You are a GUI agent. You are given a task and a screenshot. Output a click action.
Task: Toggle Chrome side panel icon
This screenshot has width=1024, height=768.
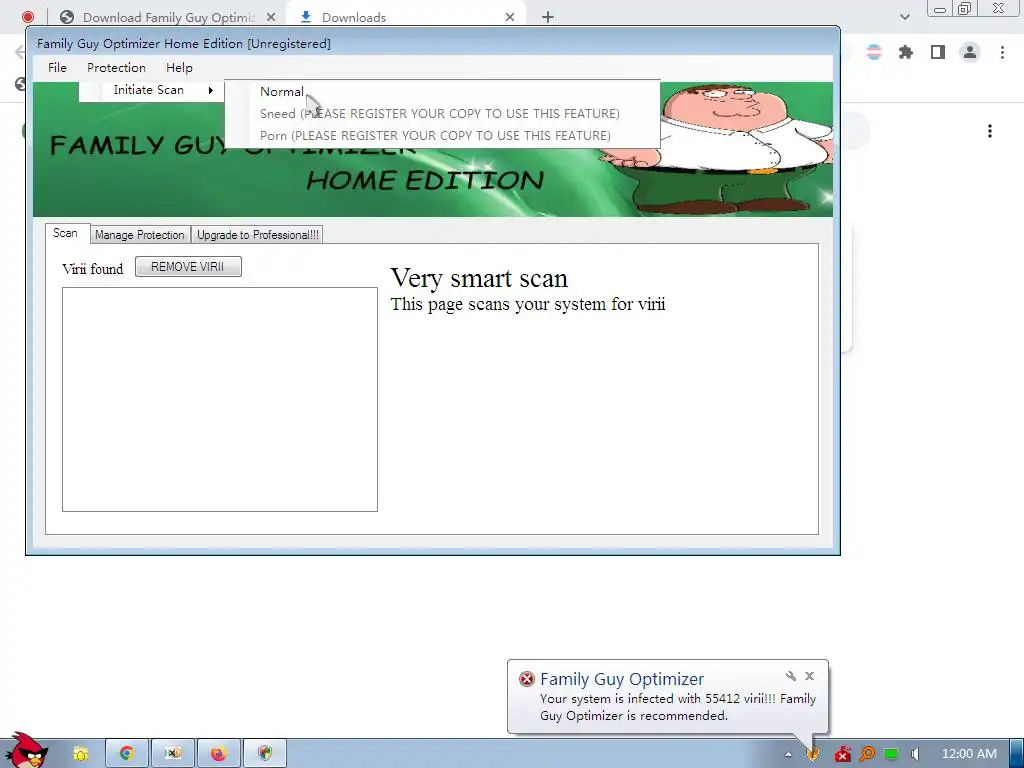click(938, 52)
